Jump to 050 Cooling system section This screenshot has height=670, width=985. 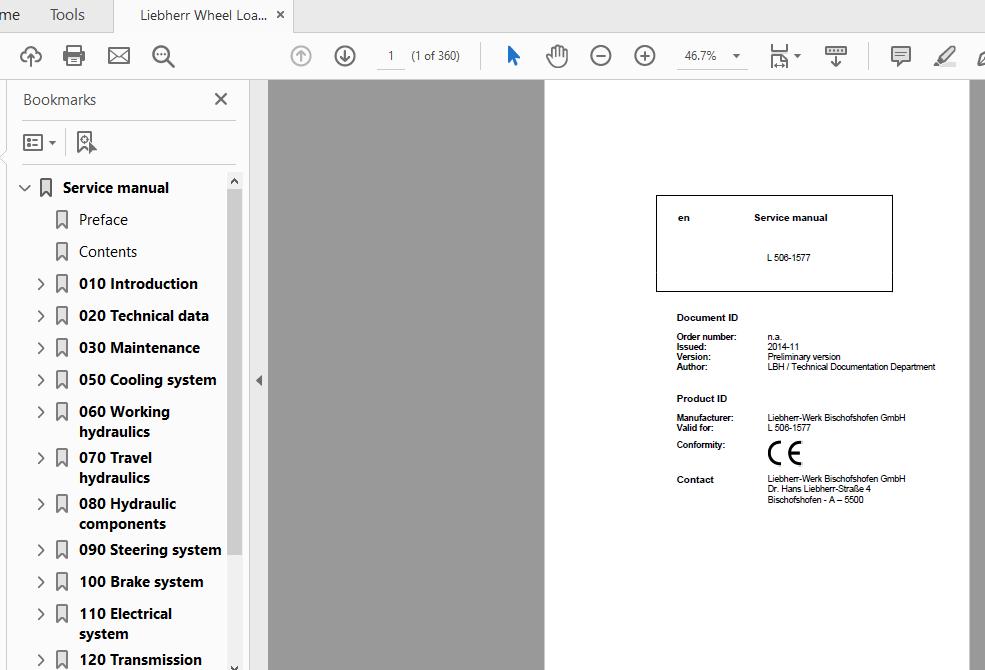click(x=148, y=380)
